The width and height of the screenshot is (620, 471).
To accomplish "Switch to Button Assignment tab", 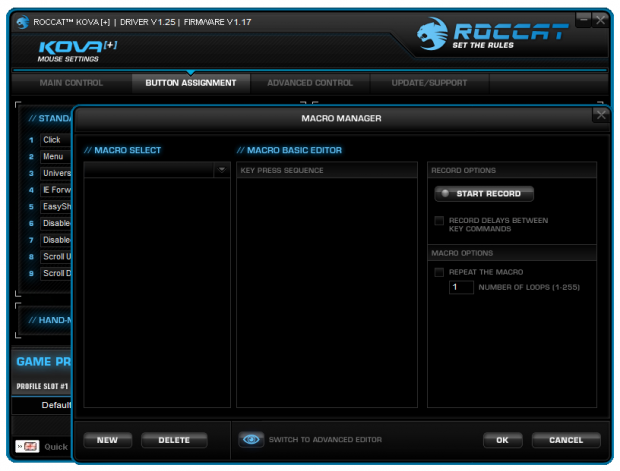I will [x=191, y=83].
